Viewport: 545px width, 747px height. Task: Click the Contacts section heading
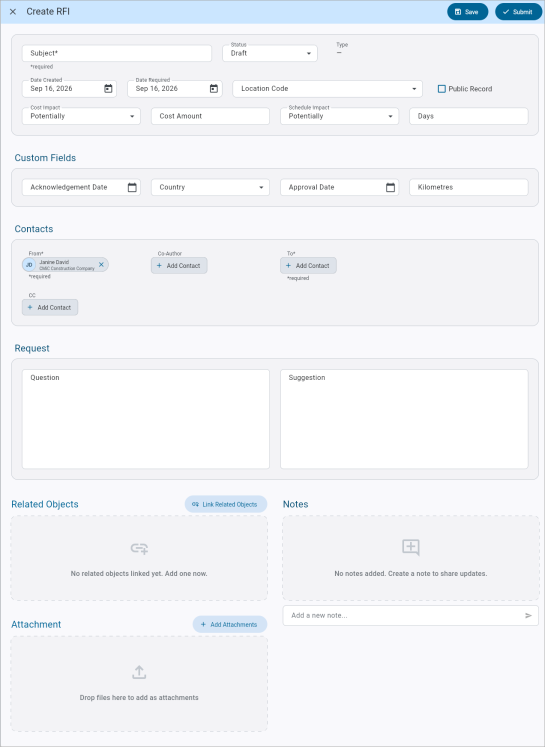pyautogui.click(x=34, y=229)
